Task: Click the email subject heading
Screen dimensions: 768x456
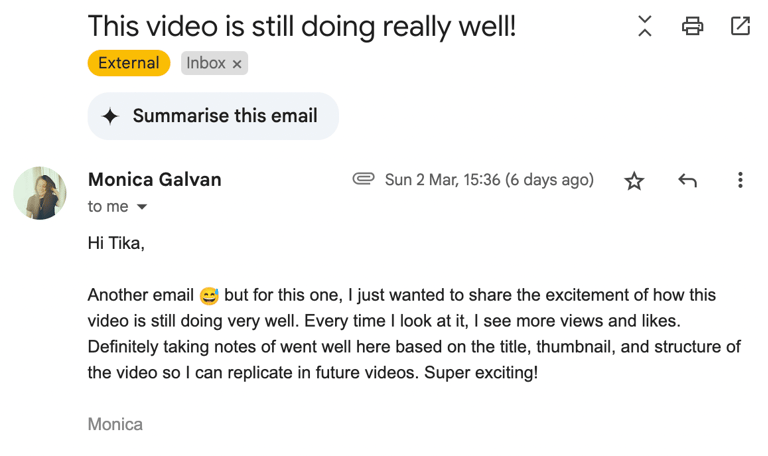Action: [x=302, y=26]
